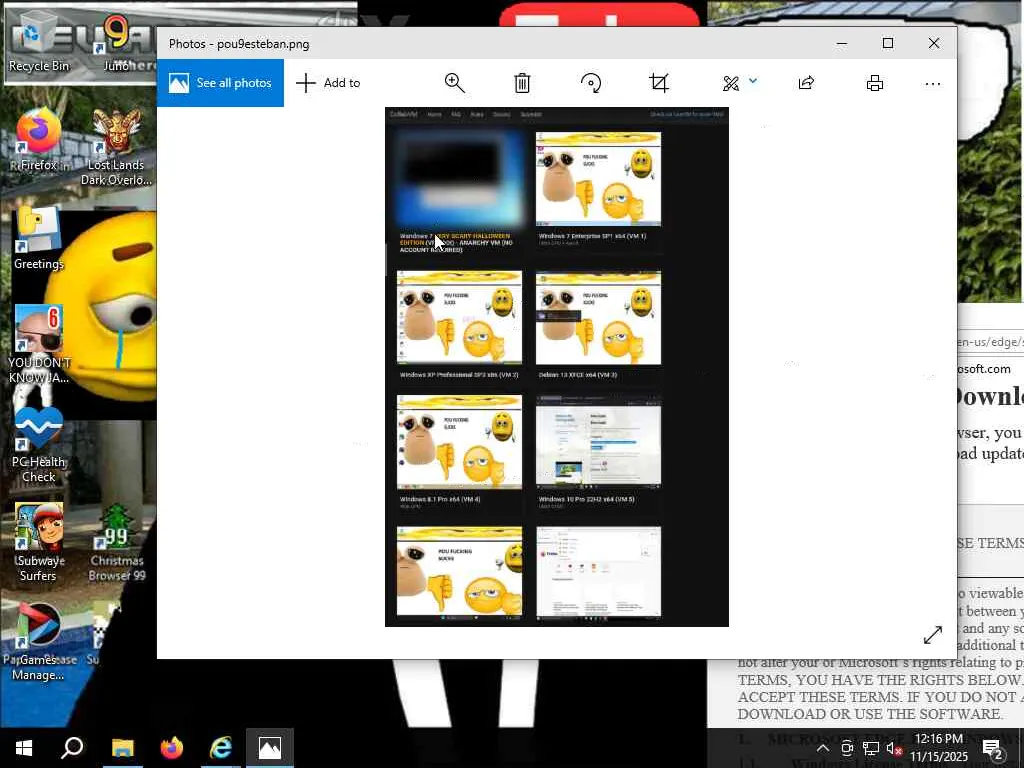Select the Firefox desktop shortcut
1024x768 pixels.
point(39,138)
